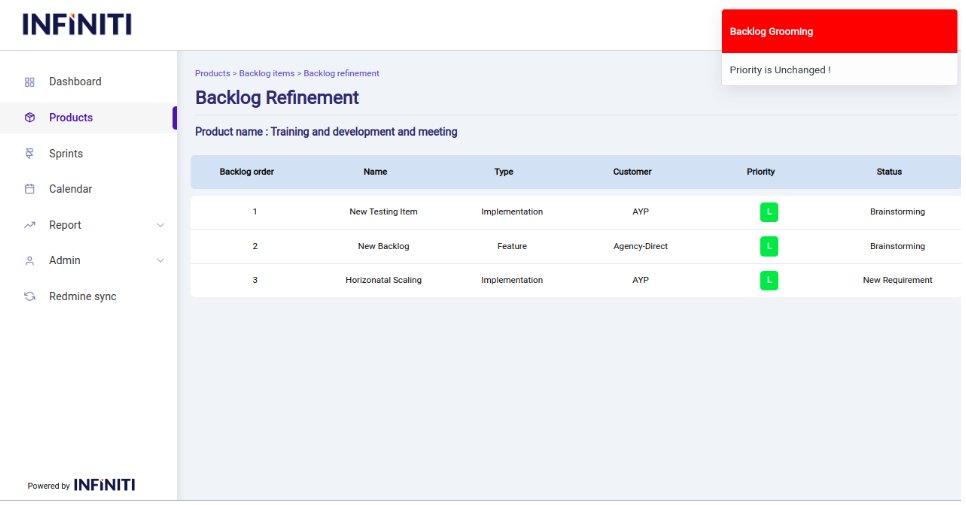Select the Horizonatal Scaling backlog name
The image size is (966, 505).
(383, 280)
